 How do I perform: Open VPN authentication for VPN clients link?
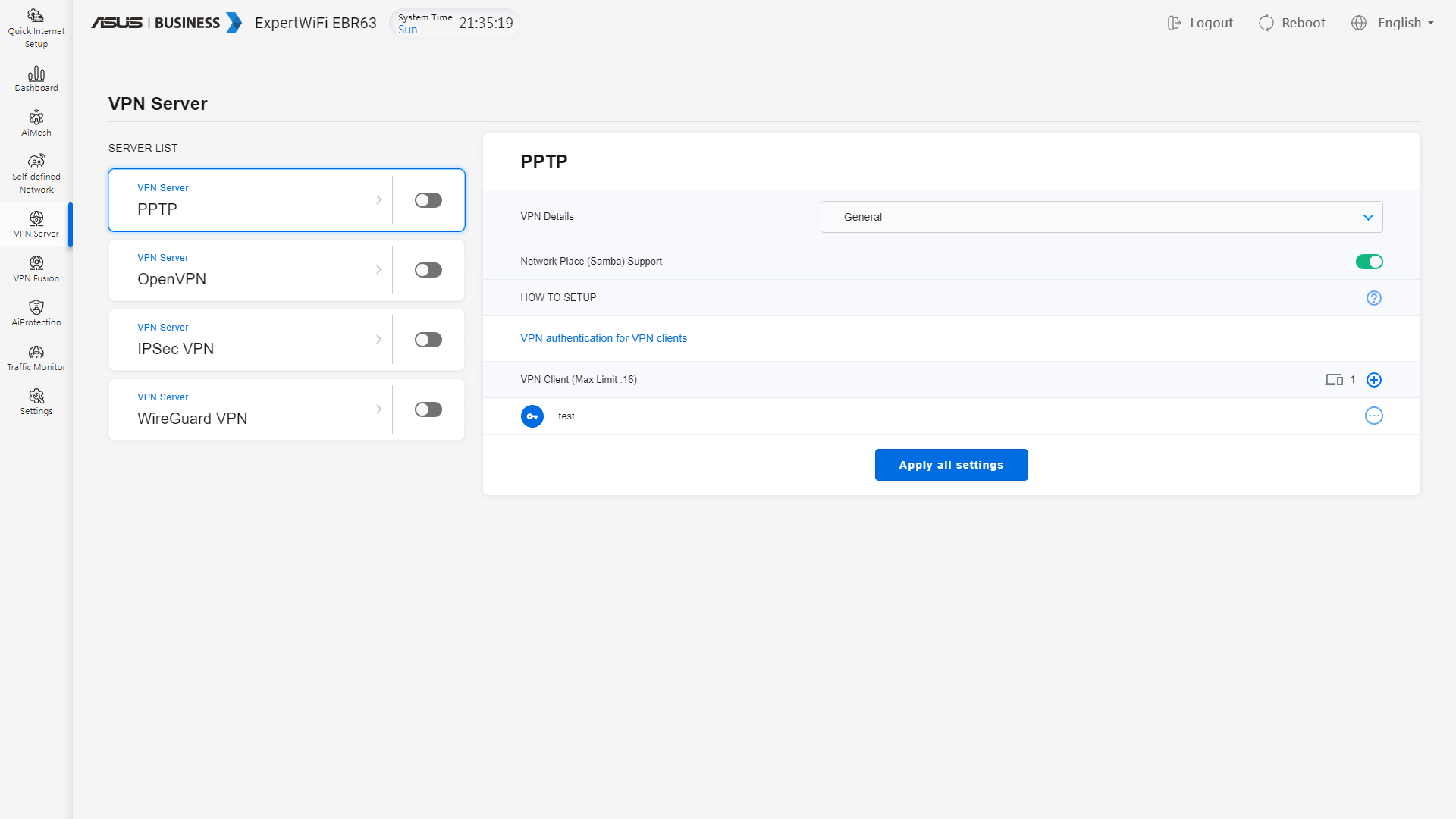(603, 338)
